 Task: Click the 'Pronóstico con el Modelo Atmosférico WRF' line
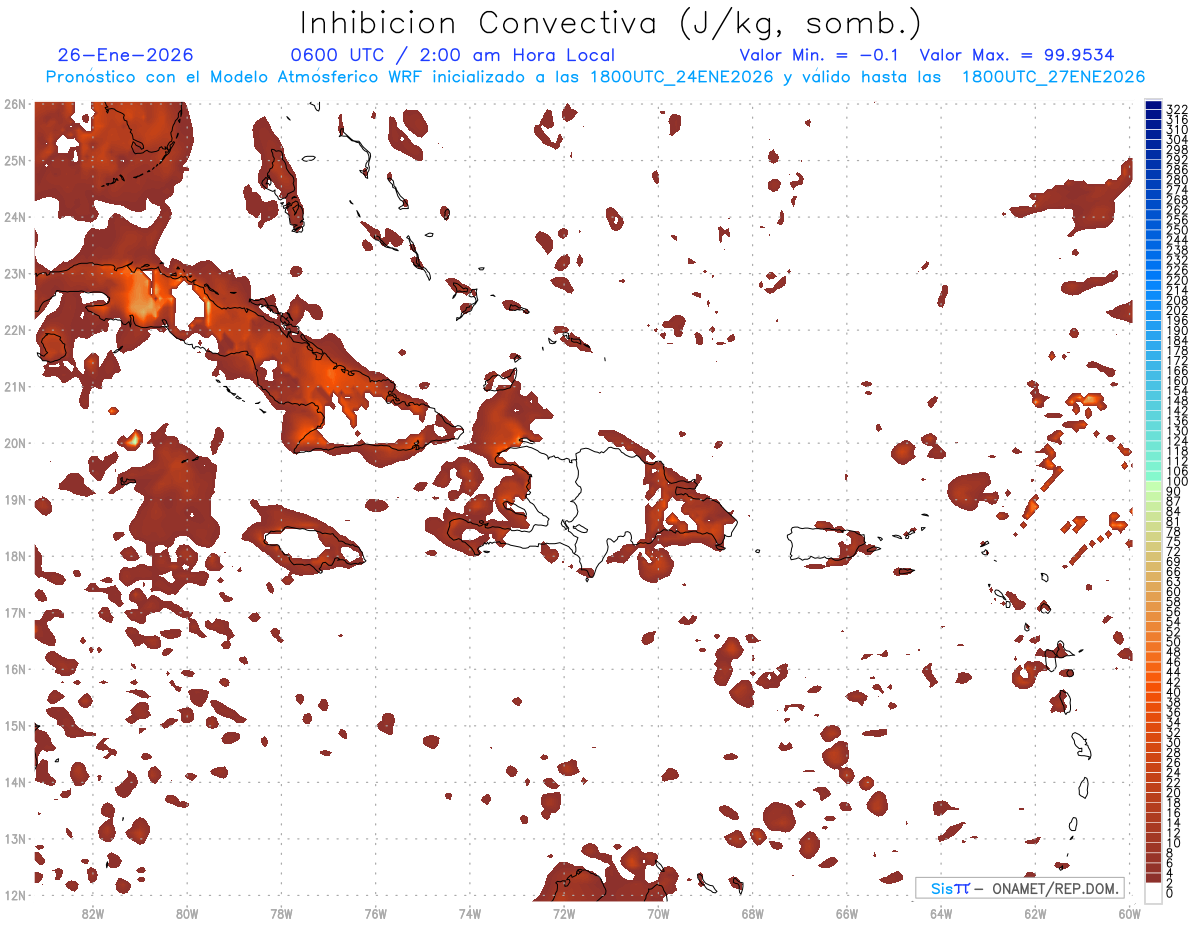point(595,77)
